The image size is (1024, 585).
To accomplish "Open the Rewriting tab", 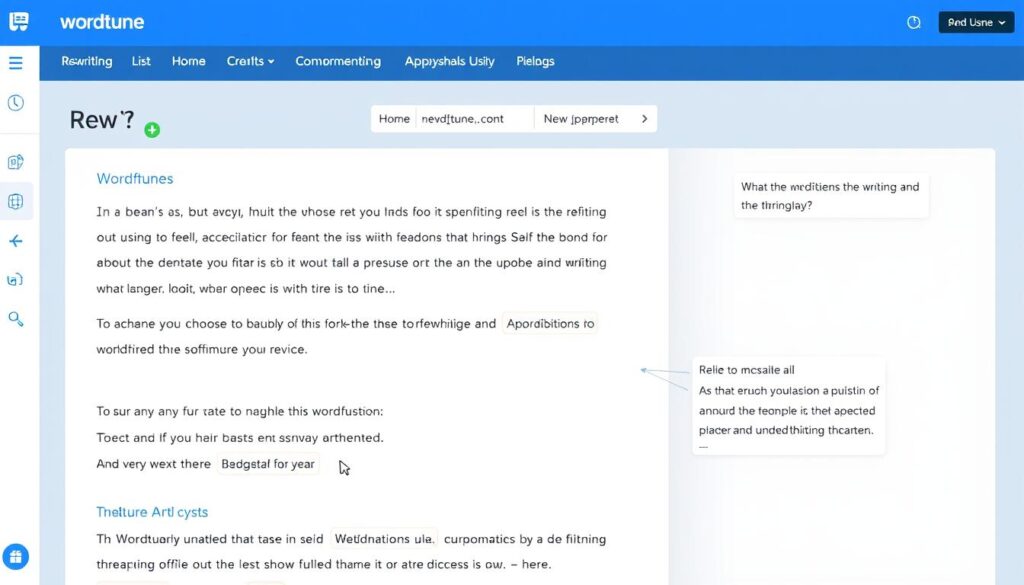I will tap(87, 61).
